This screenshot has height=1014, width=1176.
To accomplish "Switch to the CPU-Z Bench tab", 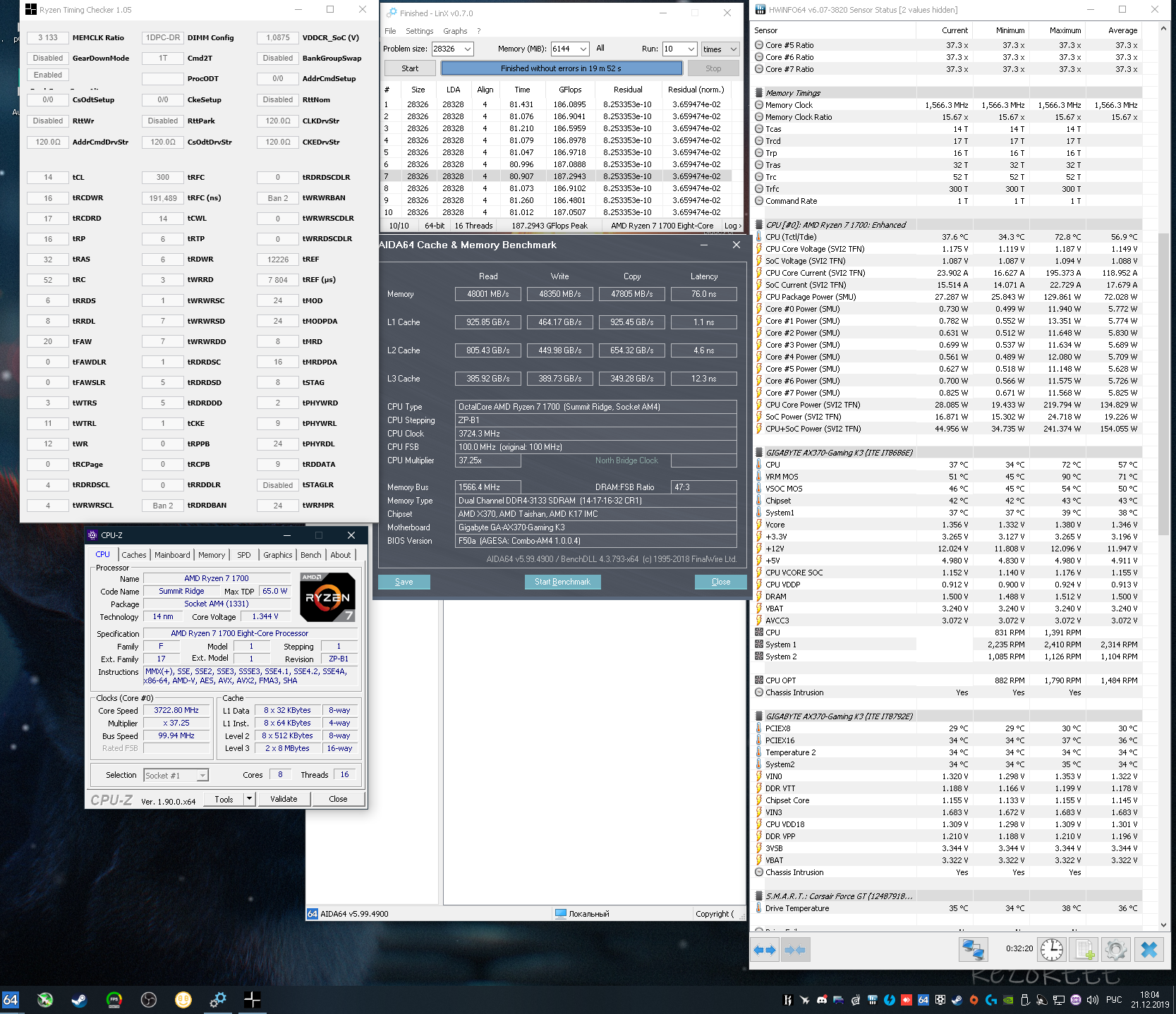I will click(x=310, y=555).
